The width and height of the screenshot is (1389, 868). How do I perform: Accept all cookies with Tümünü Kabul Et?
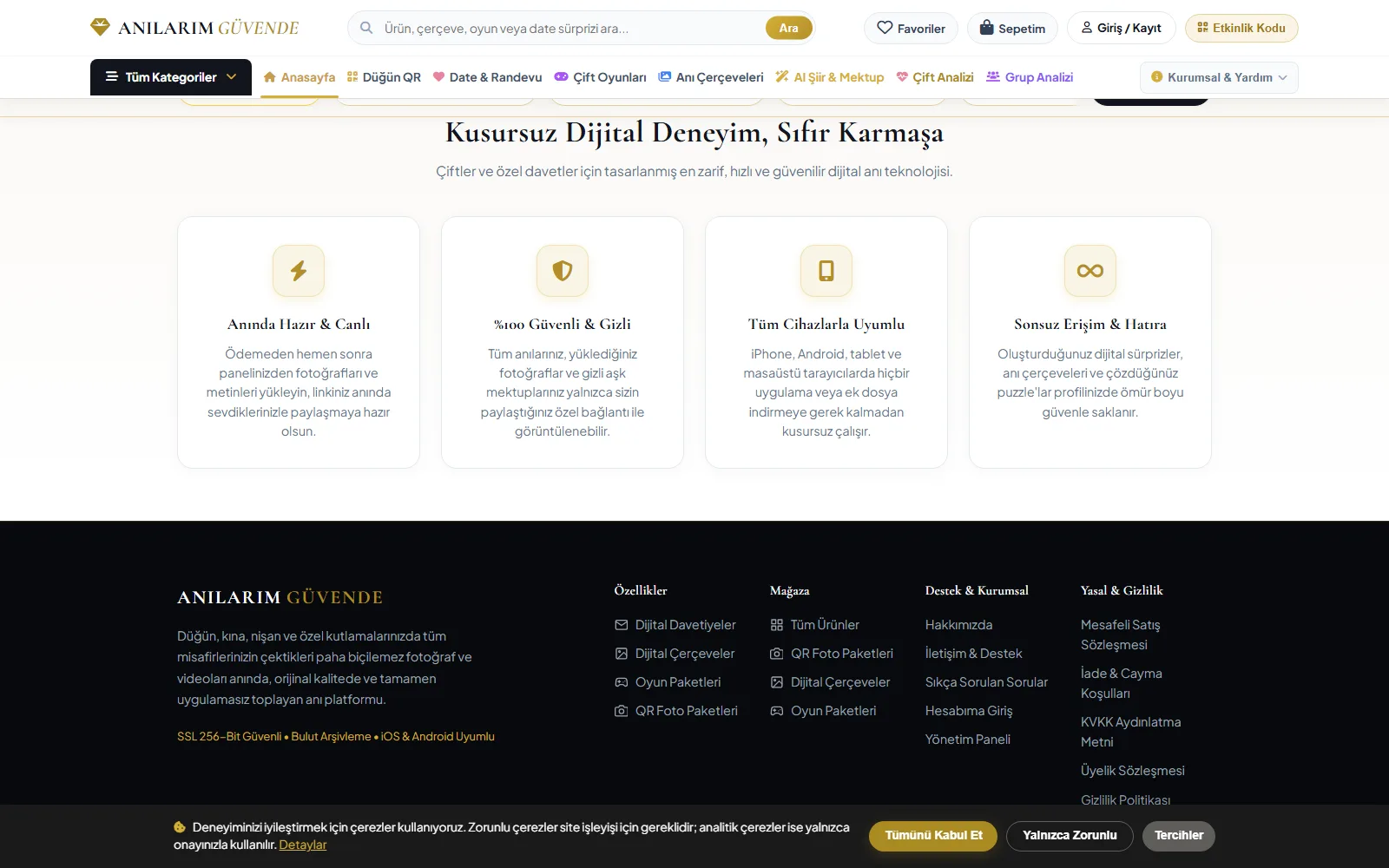point(933,836)
